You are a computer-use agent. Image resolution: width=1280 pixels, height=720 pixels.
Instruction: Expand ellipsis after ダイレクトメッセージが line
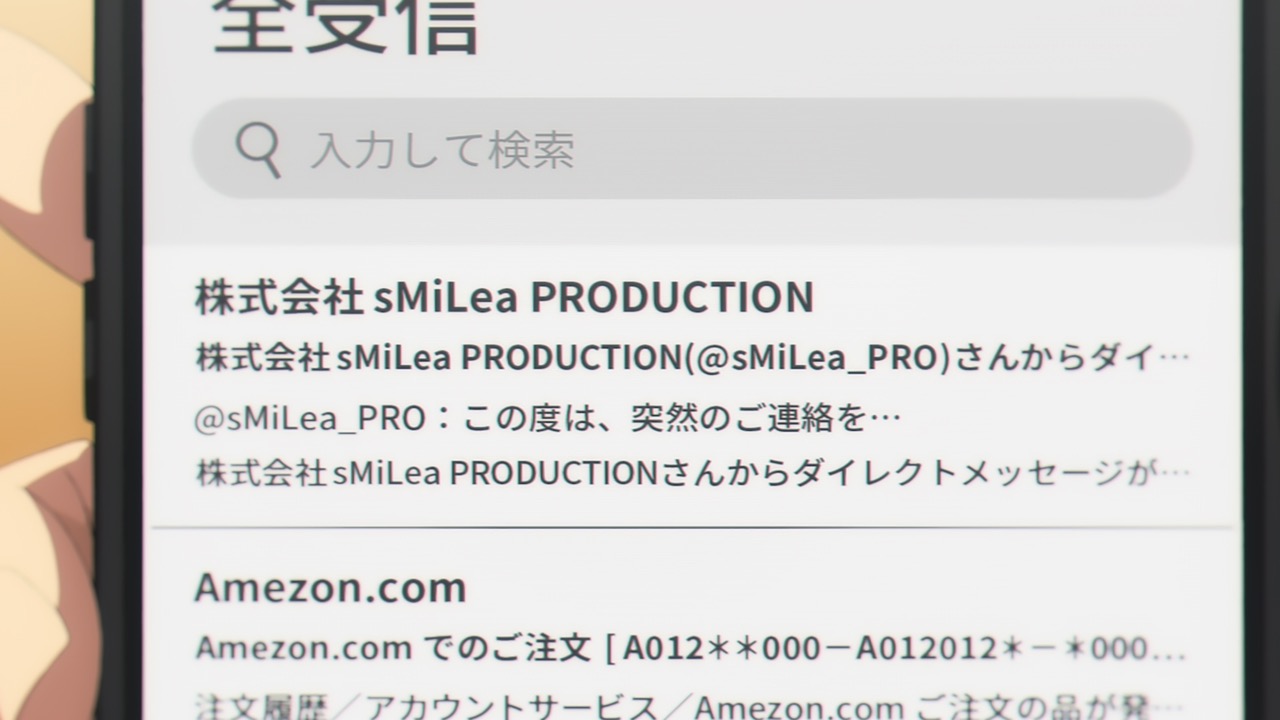tap(1177, 473)
